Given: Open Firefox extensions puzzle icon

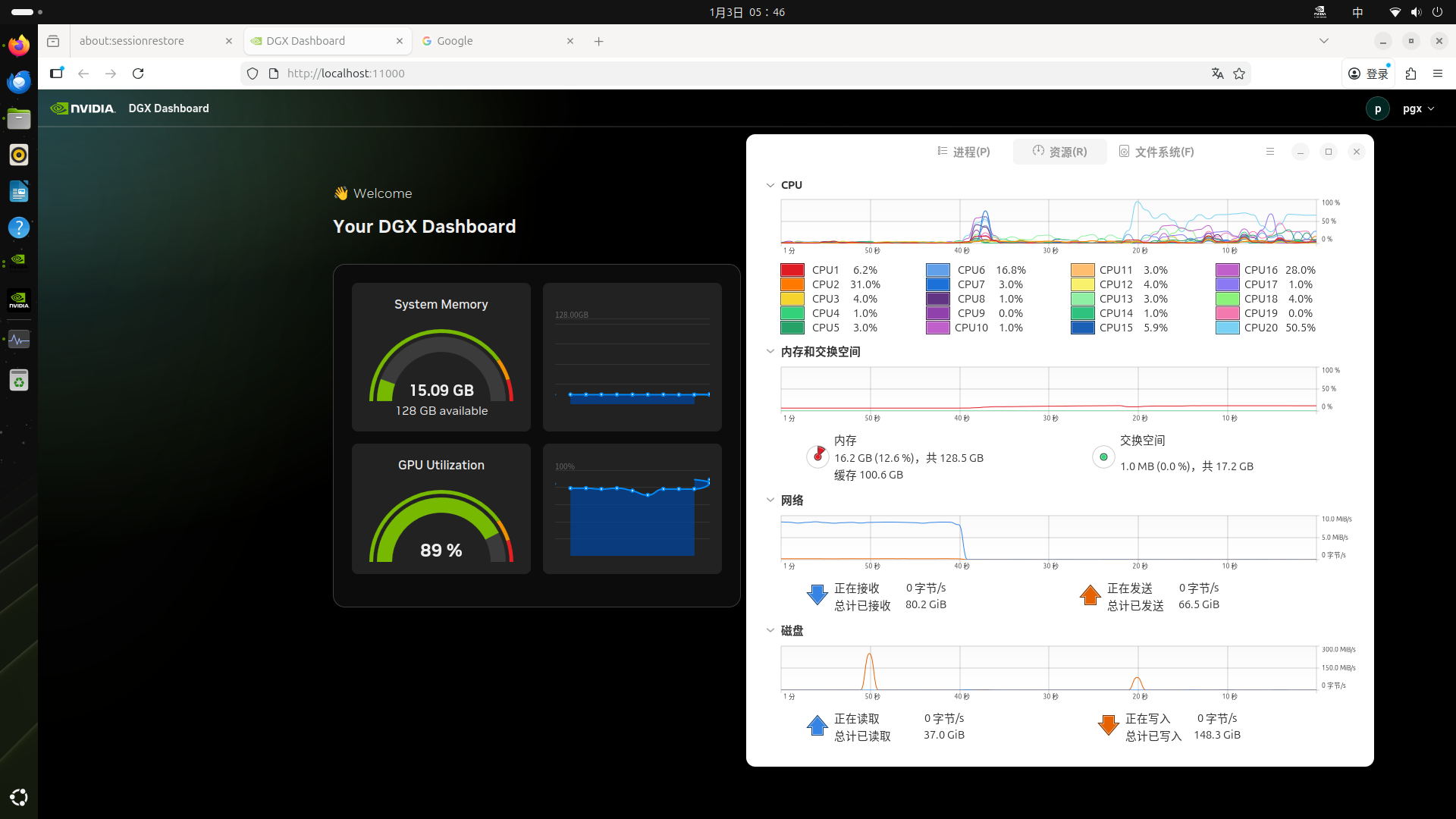Looking at the screenshot, I should click(x=1410, y=74).
